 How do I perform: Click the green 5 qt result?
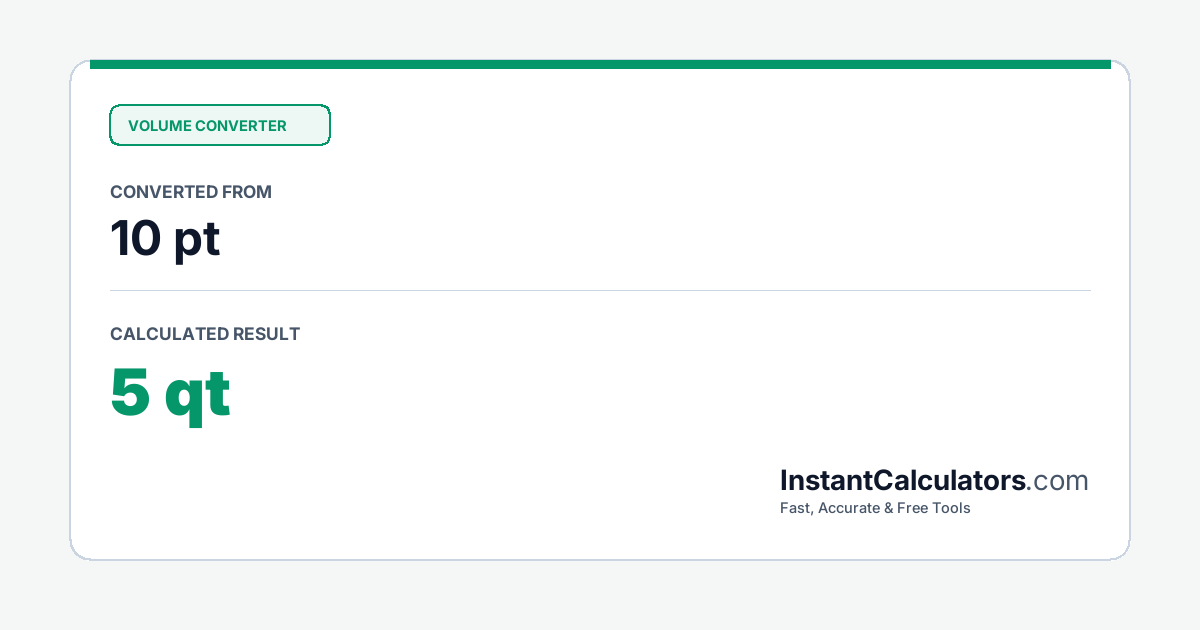pyautogui.click(x=170, y=394)
